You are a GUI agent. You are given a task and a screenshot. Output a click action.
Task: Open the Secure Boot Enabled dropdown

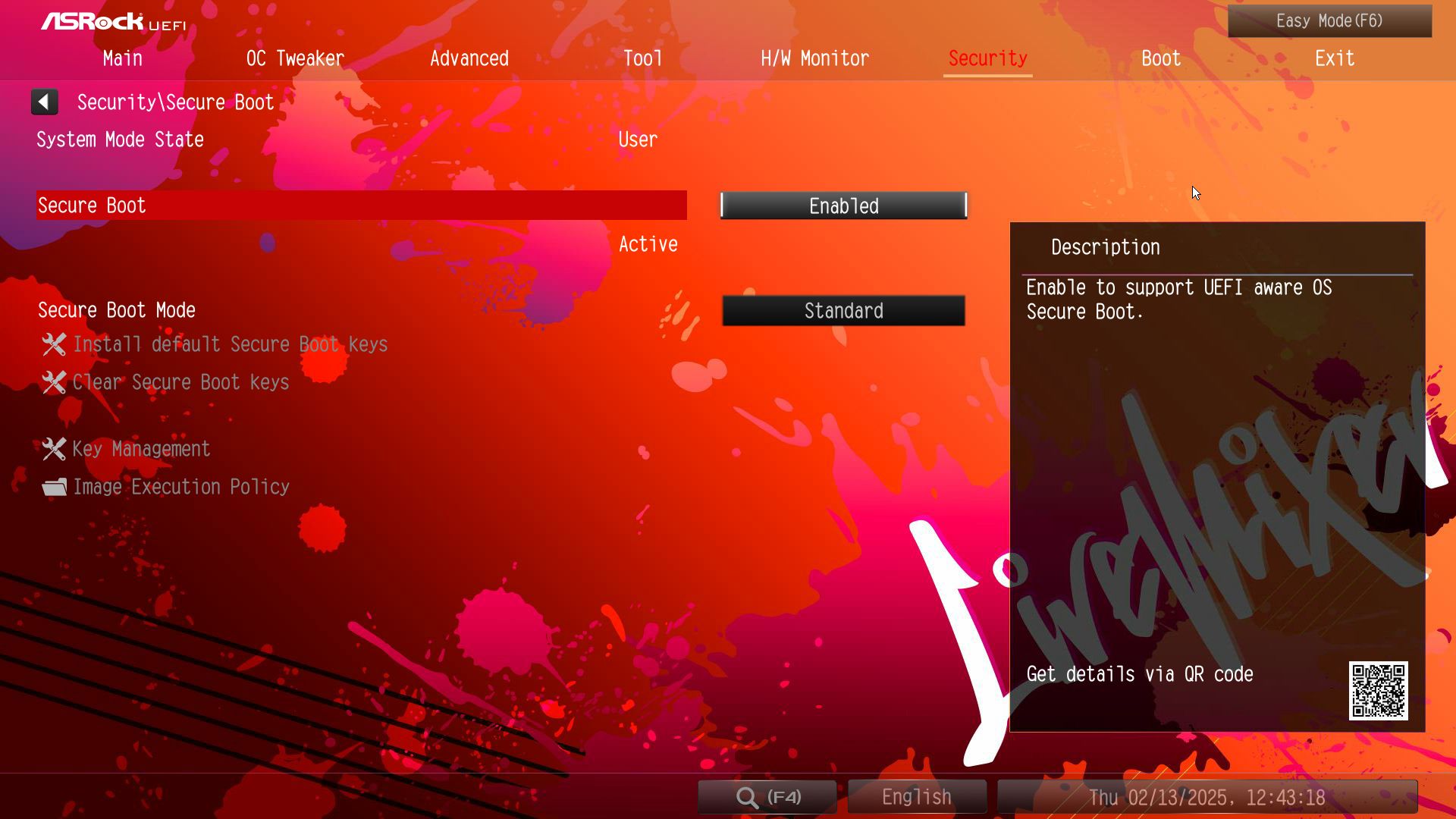click(843, 206)
